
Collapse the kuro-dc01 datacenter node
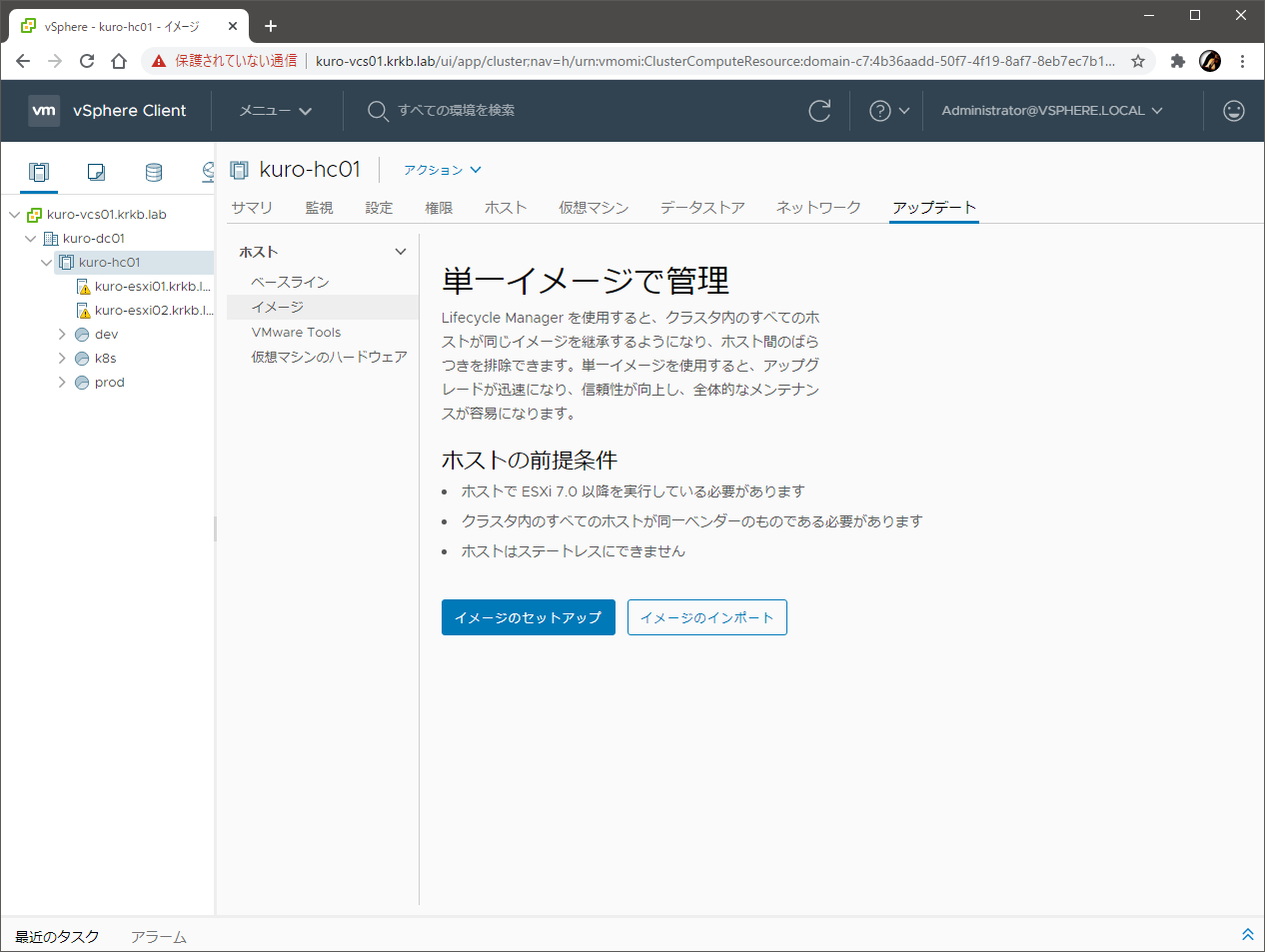click(30, 239)
